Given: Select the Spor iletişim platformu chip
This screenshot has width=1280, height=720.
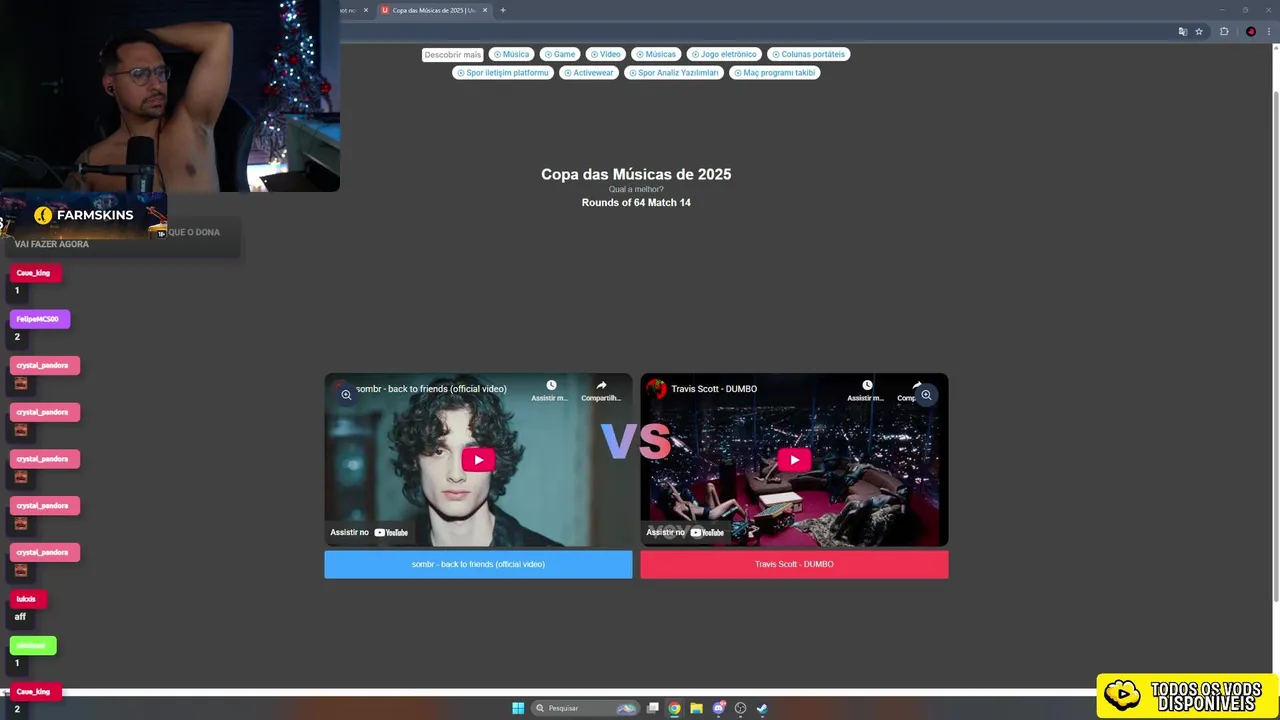Looking at the screenshot, I should coord(502,73).
